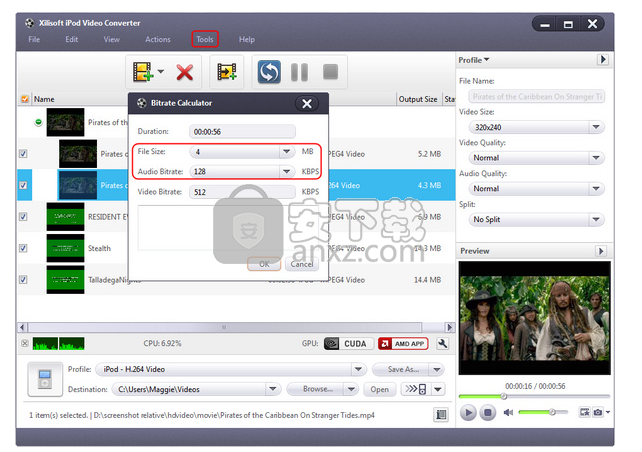
Task: Open the File Size dropdown in calculator
Action: (x=286, y=151)
